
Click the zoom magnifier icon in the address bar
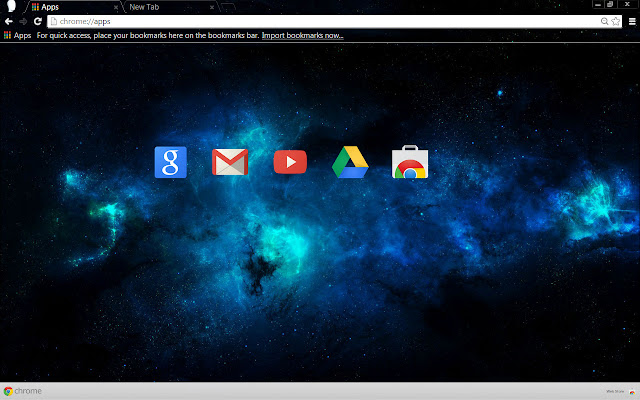pos(604,21)
